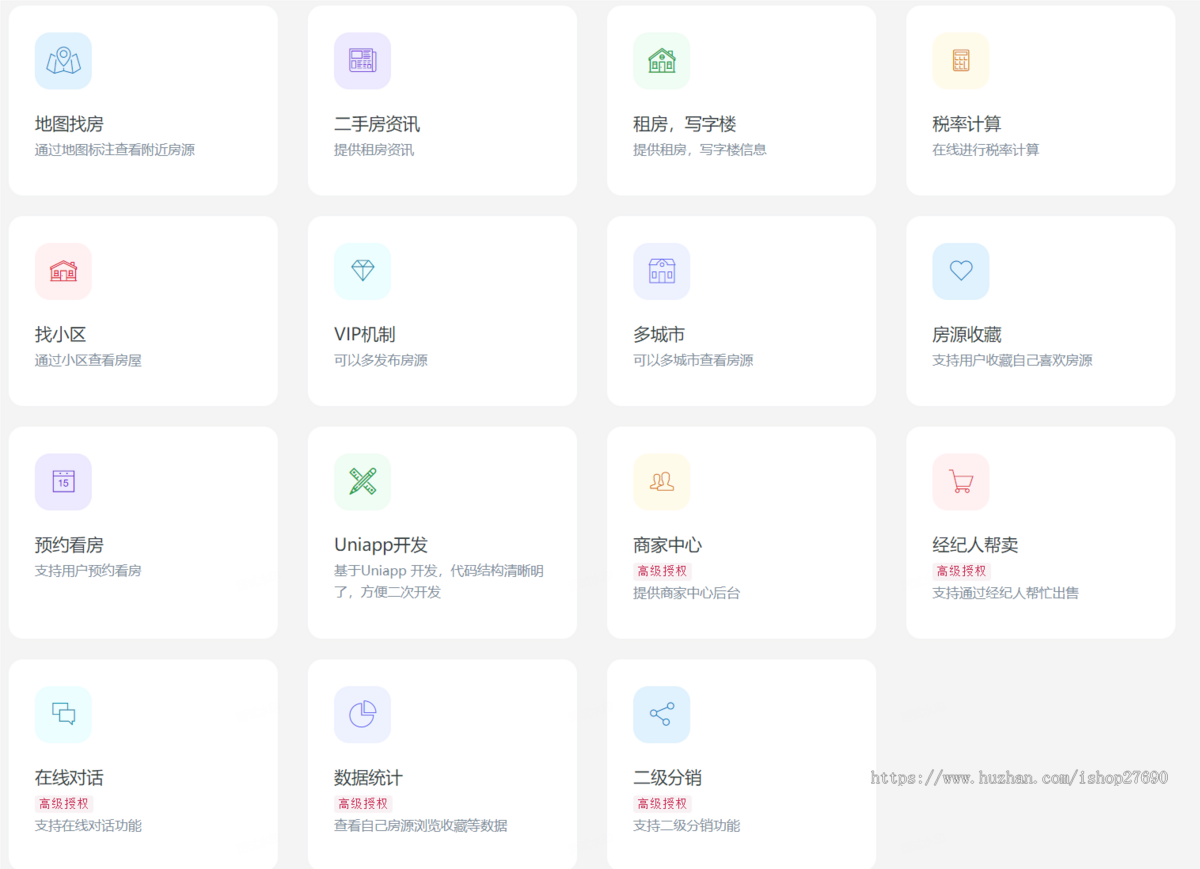1200x869 pixels.
Task: Click the heart icon for 房源收藏
Action: (x=960, y=271)
